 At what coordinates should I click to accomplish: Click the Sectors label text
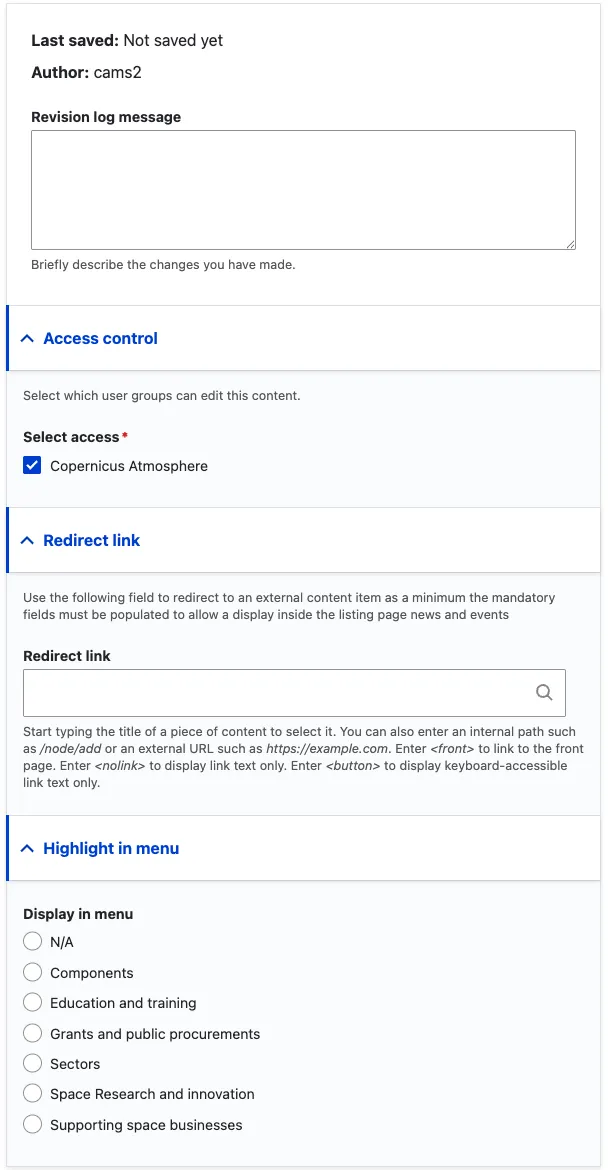tap(75, 1064)
